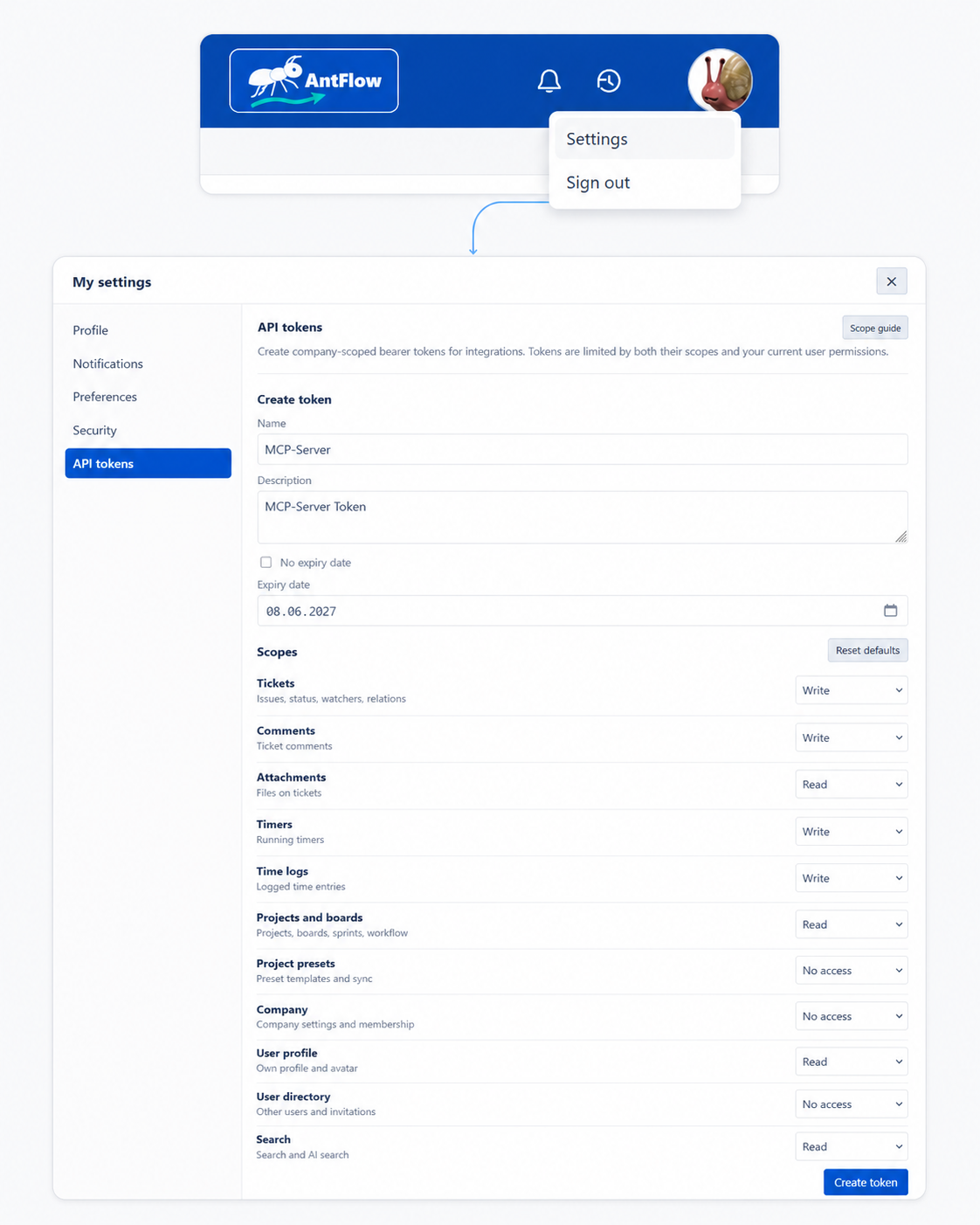Click the 'Running timers' description text

pyautogui.click(x=290, y=840)
